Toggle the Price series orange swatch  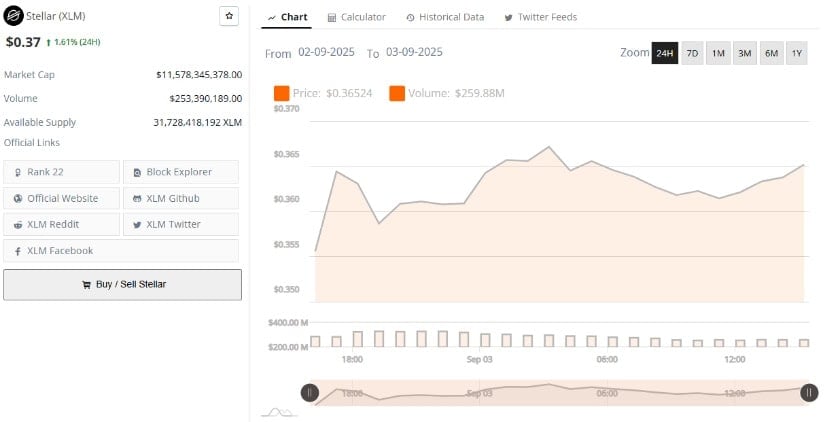[281, 94]
